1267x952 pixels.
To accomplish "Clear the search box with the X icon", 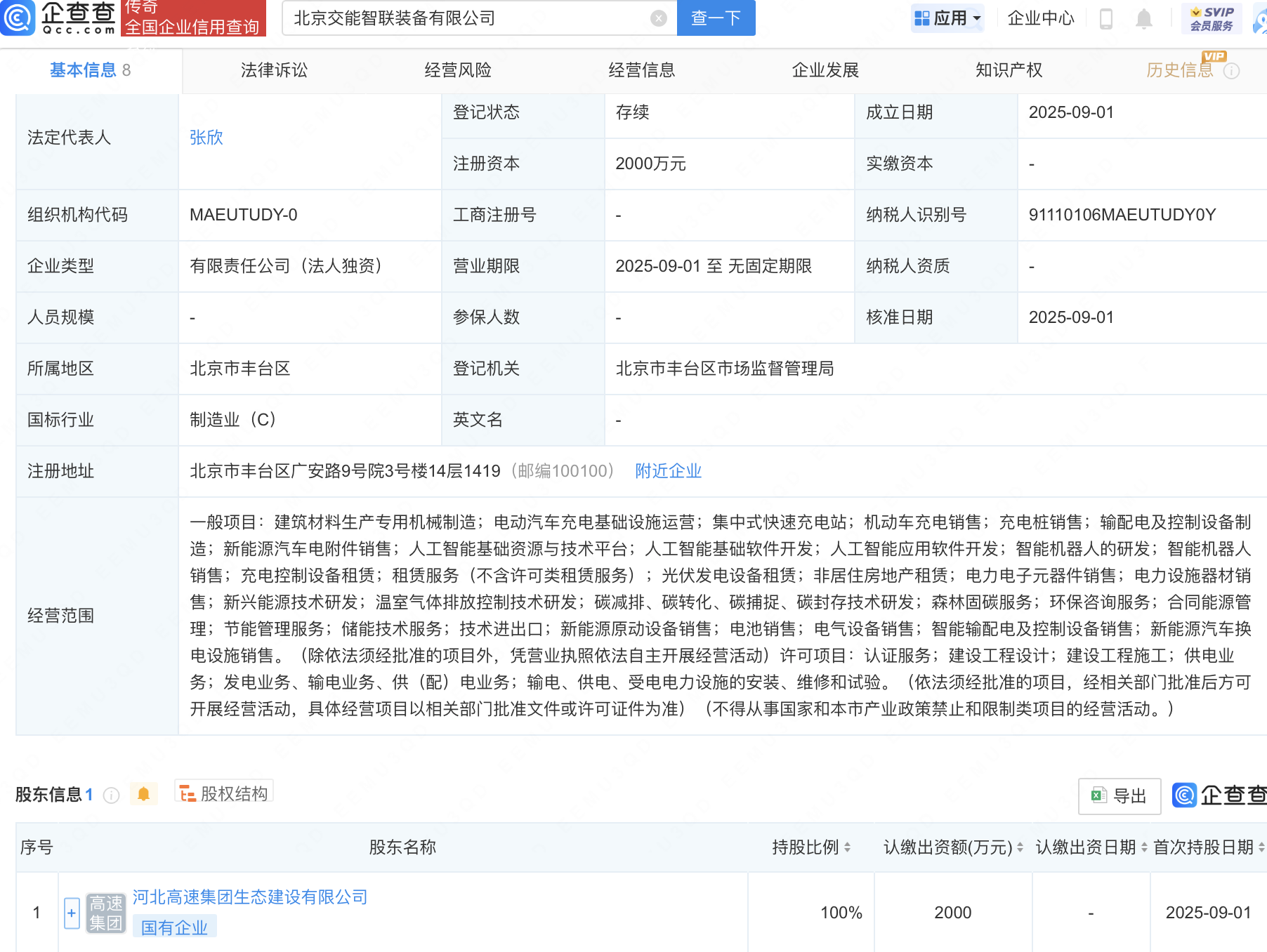I will click(x=658, y=18).
